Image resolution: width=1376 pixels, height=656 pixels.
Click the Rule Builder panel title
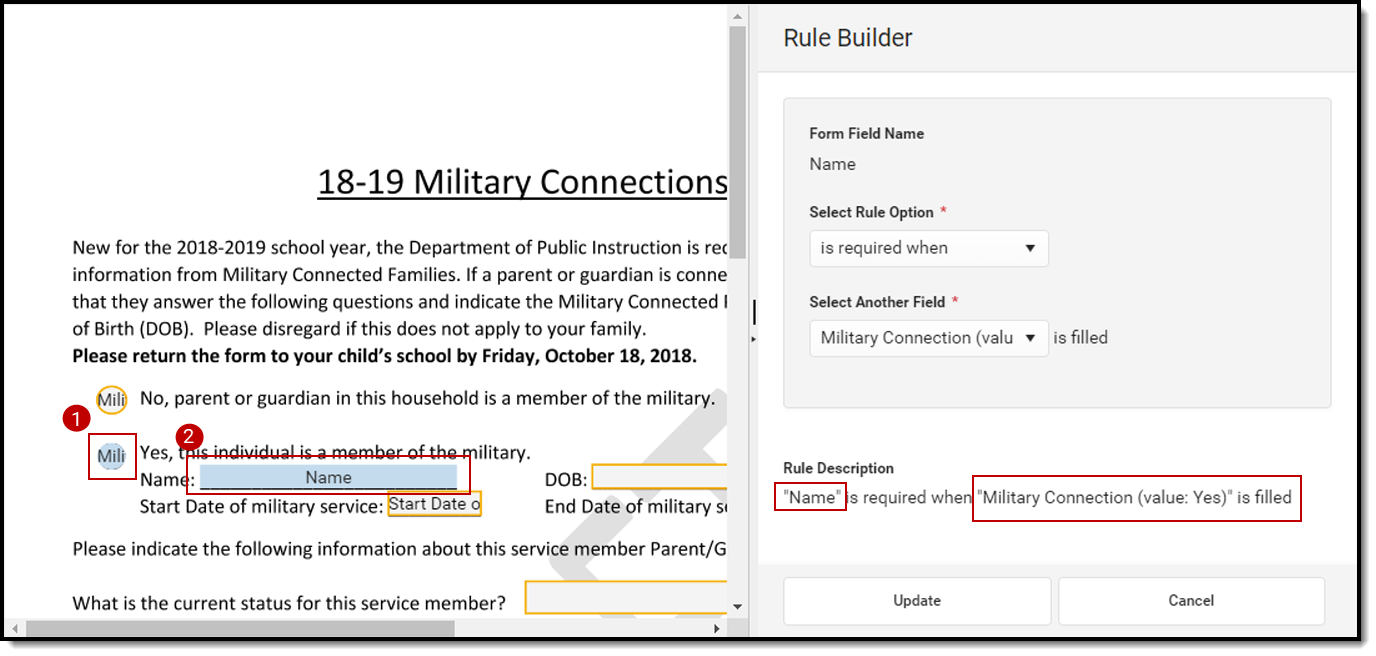click(x=846, y=37)
